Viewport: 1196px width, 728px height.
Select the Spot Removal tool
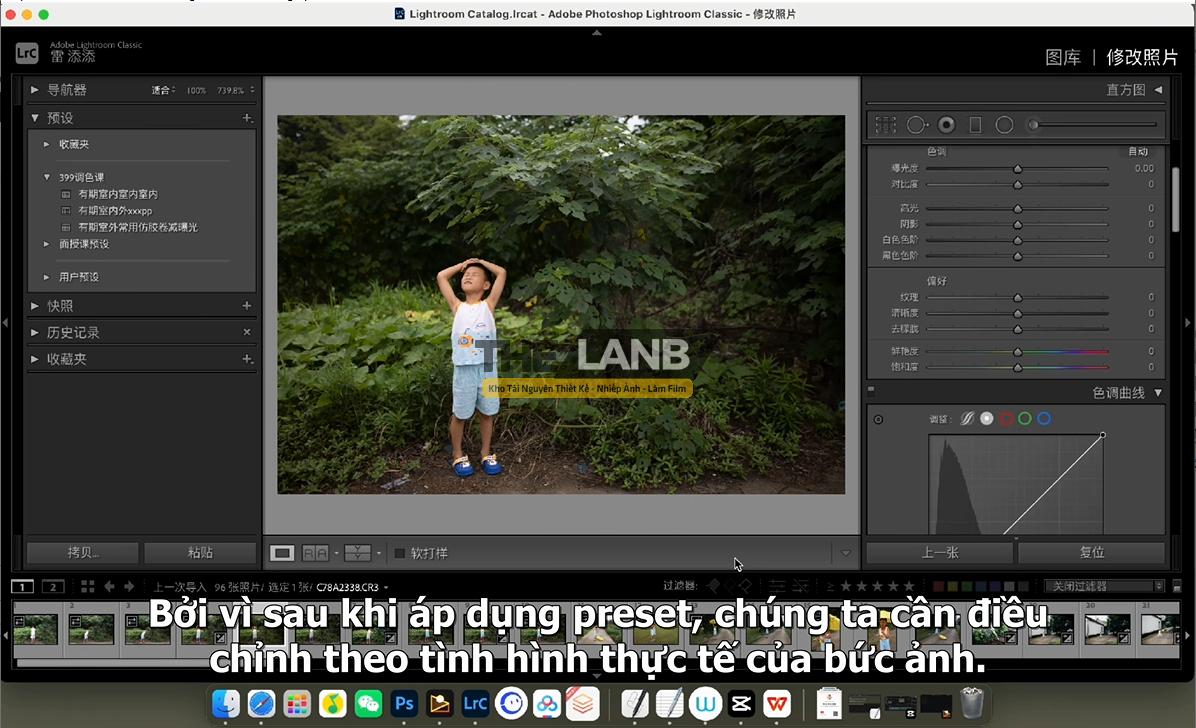pos(915,125)
